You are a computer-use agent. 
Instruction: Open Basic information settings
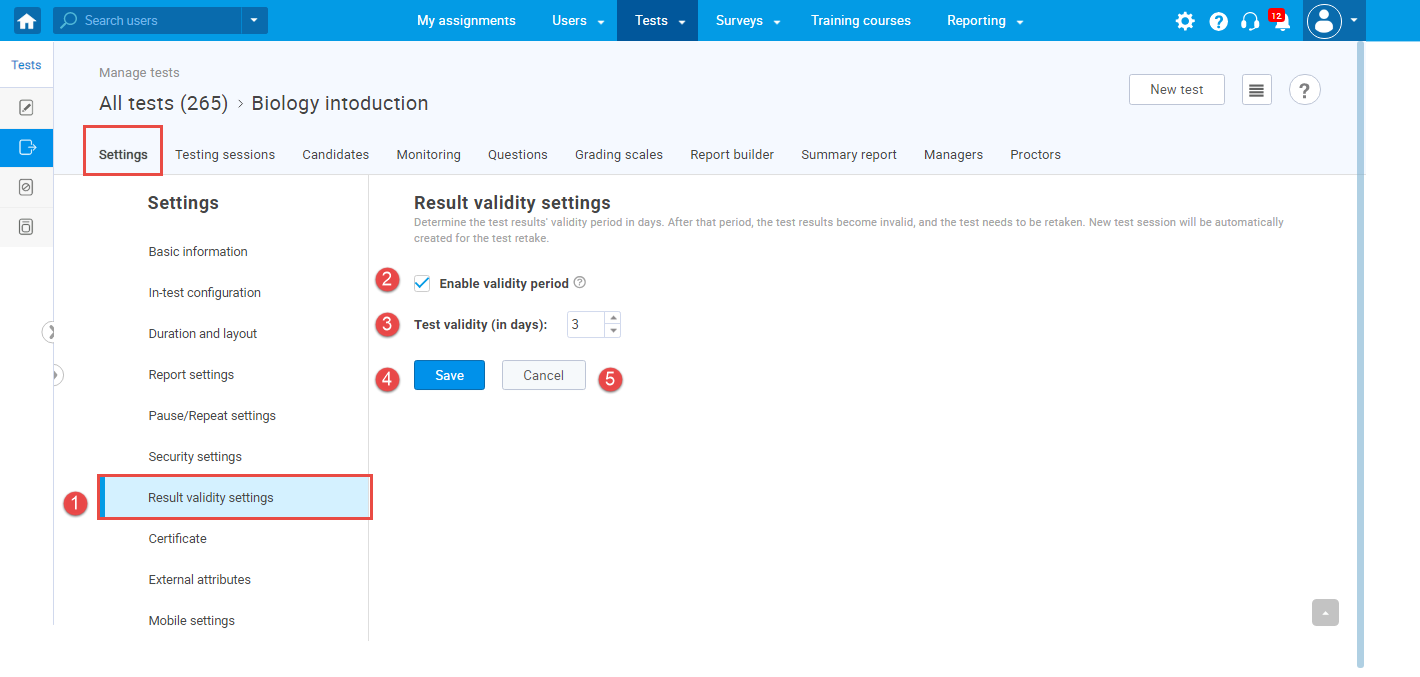click(198, 252)
